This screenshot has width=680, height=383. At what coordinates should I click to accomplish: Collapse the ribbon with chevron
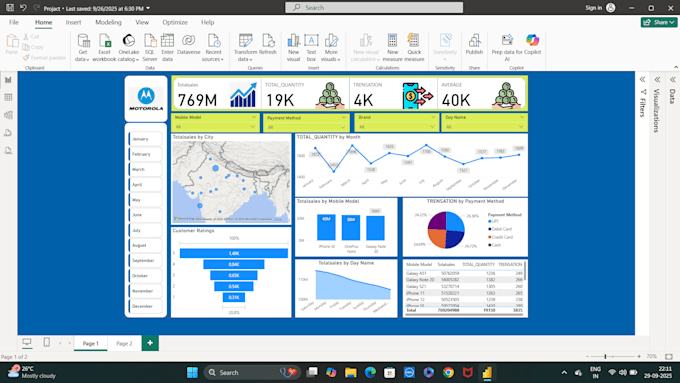pos(676,67)
